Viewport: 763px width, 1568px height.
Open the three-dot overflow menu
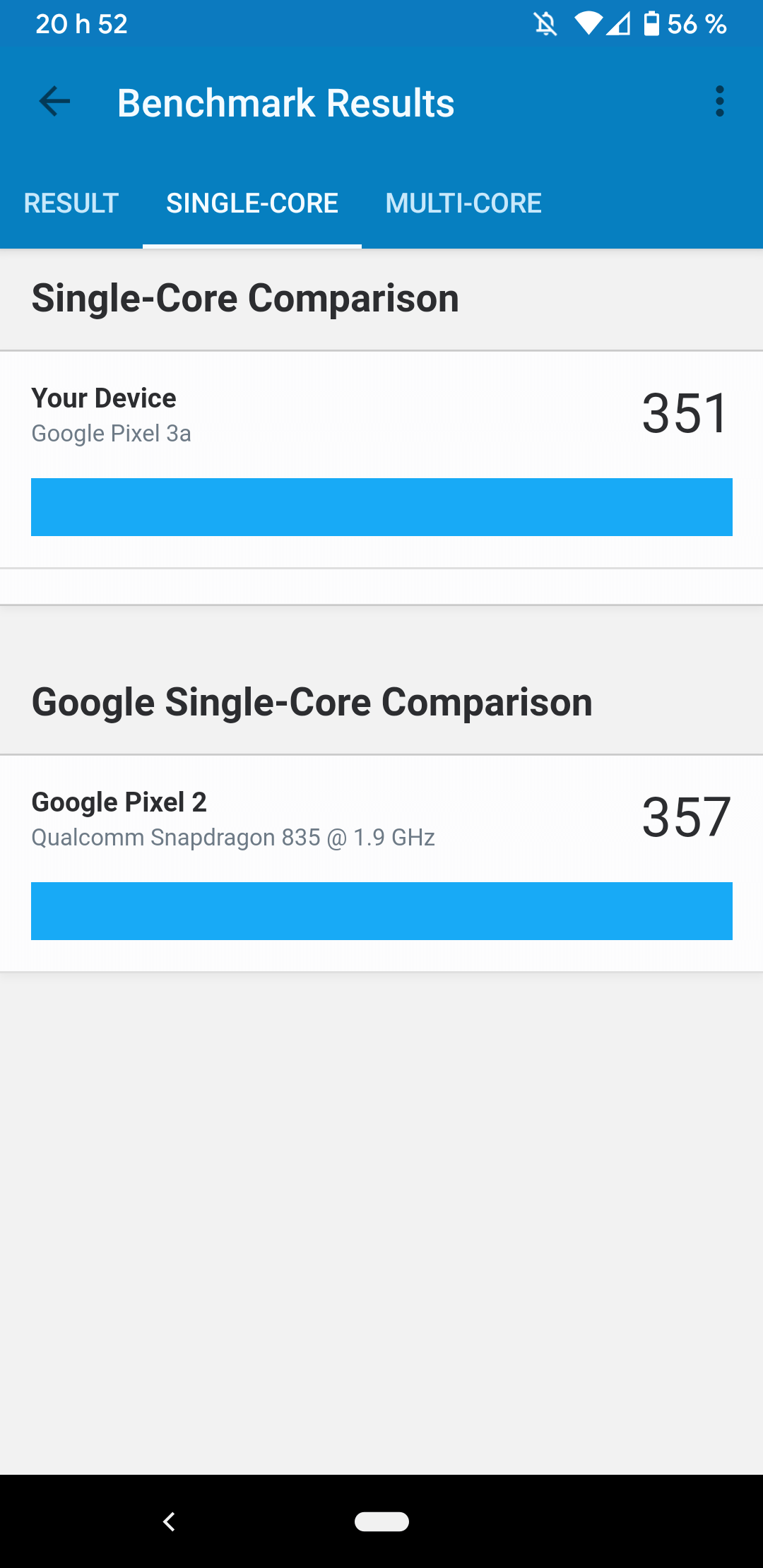click(719, 102)
